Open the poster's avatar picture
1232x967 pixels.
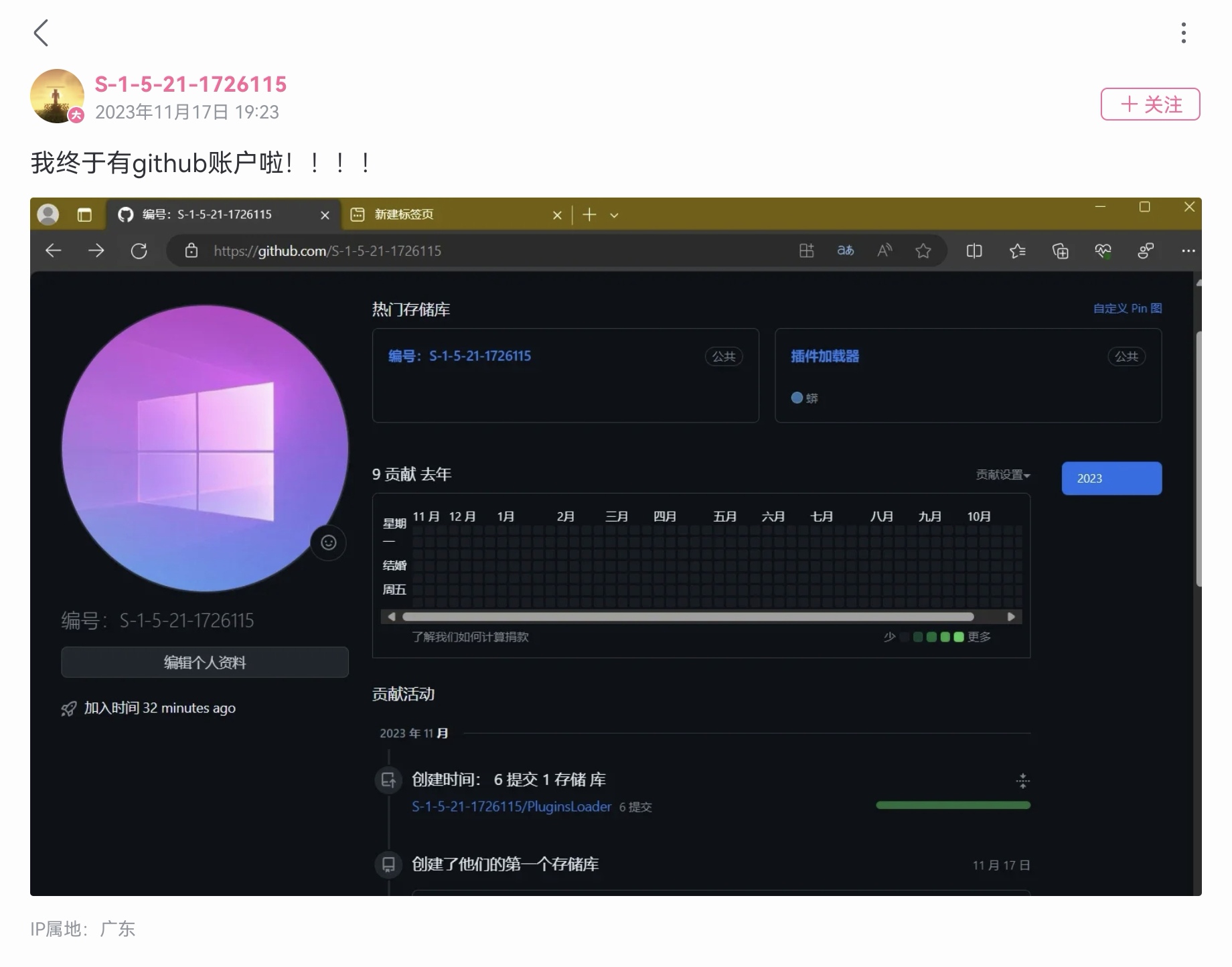click(57, 96)
